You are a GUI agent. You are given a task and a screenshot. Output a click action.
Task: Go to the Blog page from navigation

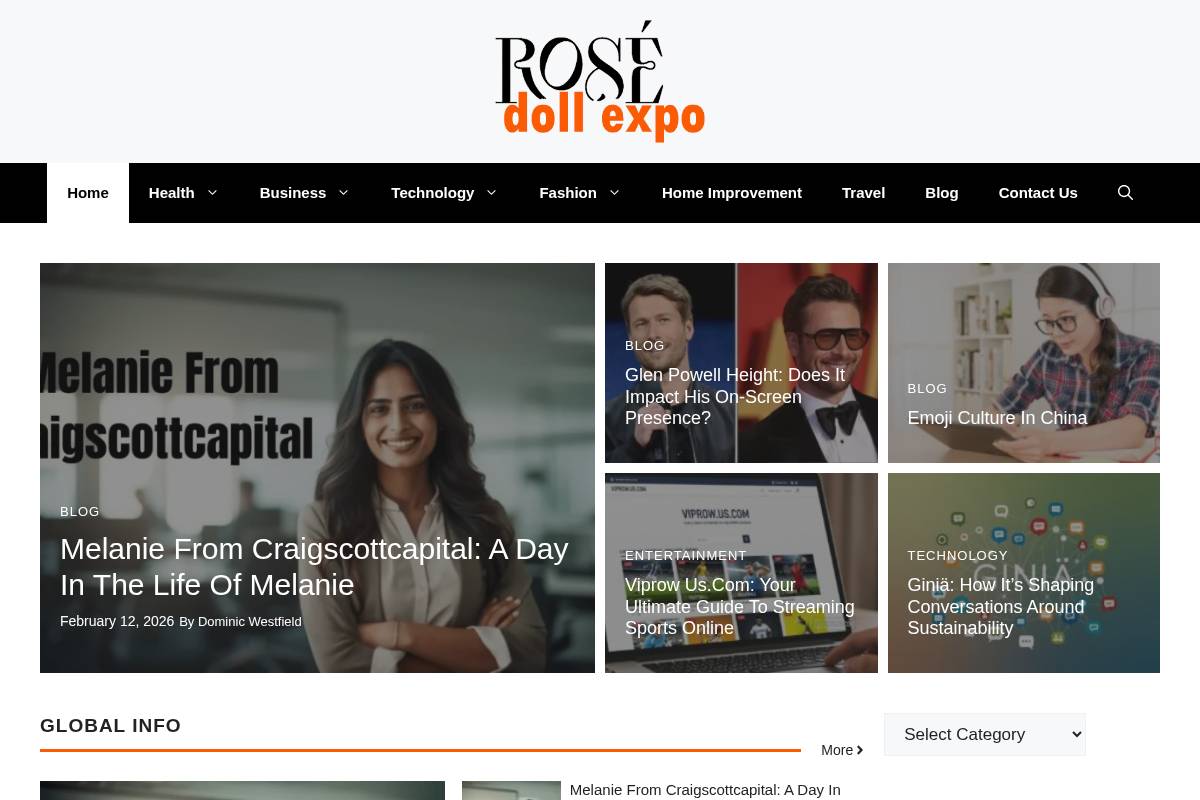pyautogui.click(x=941, y=192)
